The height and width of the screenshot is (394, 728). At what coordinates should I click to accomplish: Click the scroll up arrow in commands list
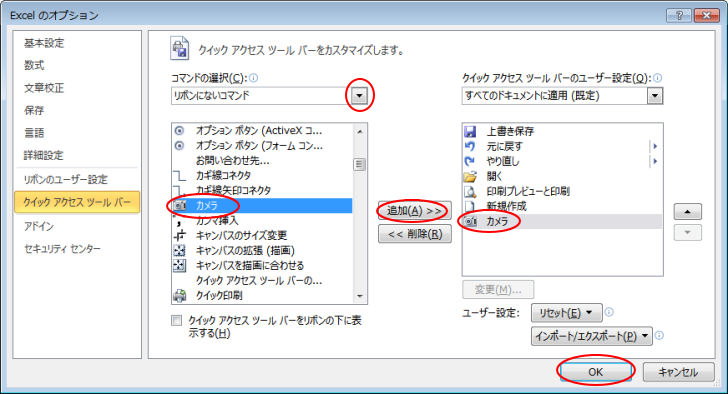(x=360, y=132)
